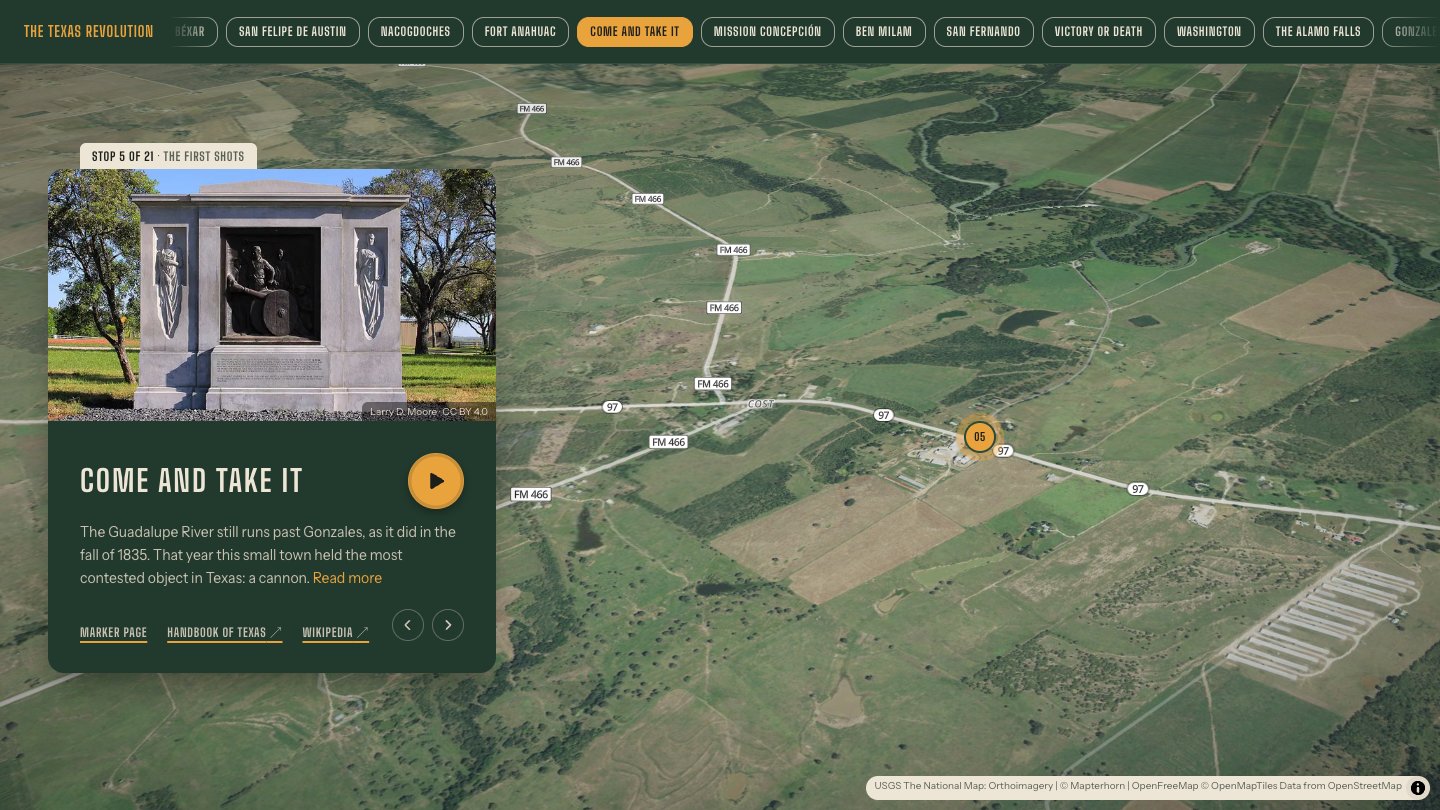
Task: Click the Cost town label on map
Action: pos(761,404)
